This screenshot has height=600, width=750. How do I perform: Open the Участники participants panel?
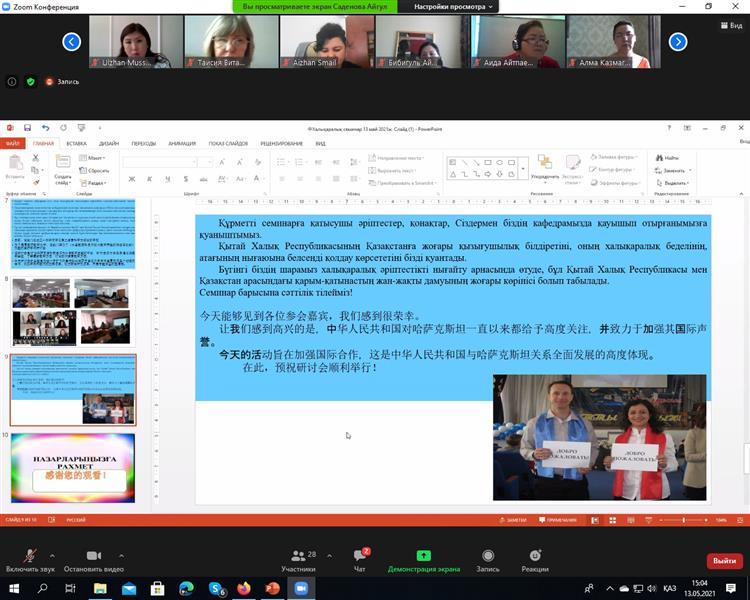298,556
